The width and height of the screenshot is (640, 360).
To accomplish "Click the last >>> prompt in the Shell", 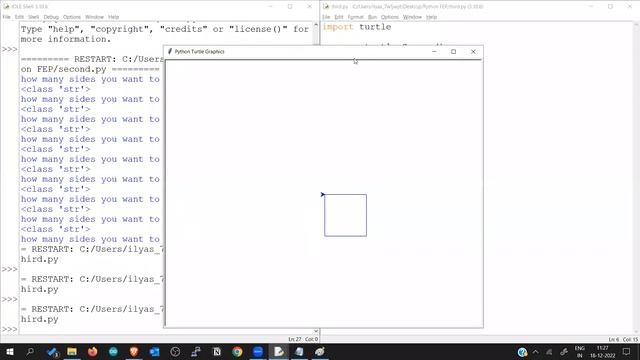I will [9, 329].
